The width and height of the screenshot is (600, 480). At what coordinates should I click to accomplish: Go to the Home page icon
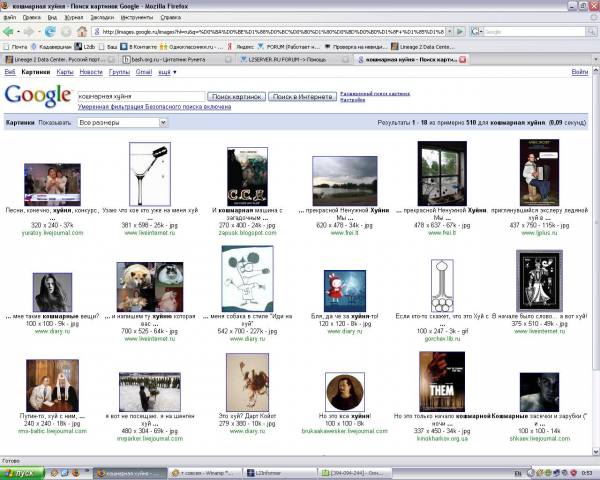pos(82,31)
